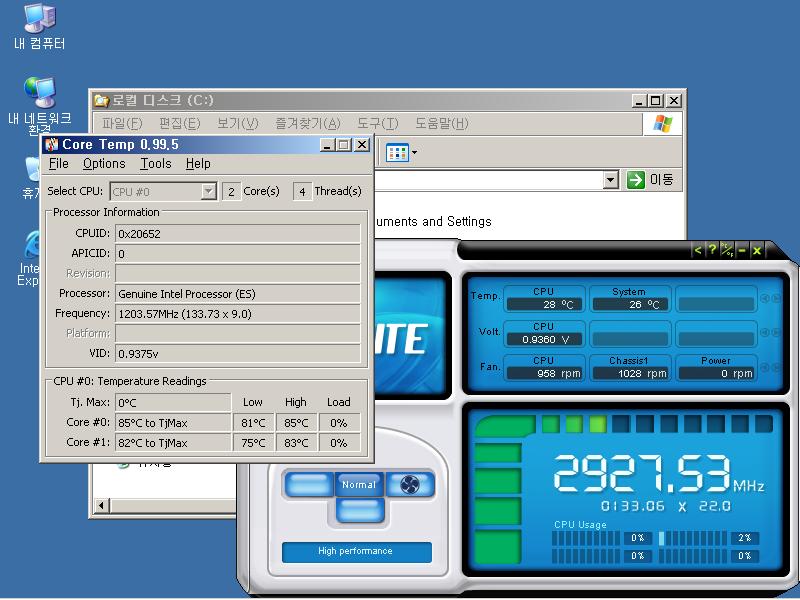This screenshot has height=600, width=800.
Task: Click the 0133.06 x 22.0 multiplier text
Action: coord(665,506)
